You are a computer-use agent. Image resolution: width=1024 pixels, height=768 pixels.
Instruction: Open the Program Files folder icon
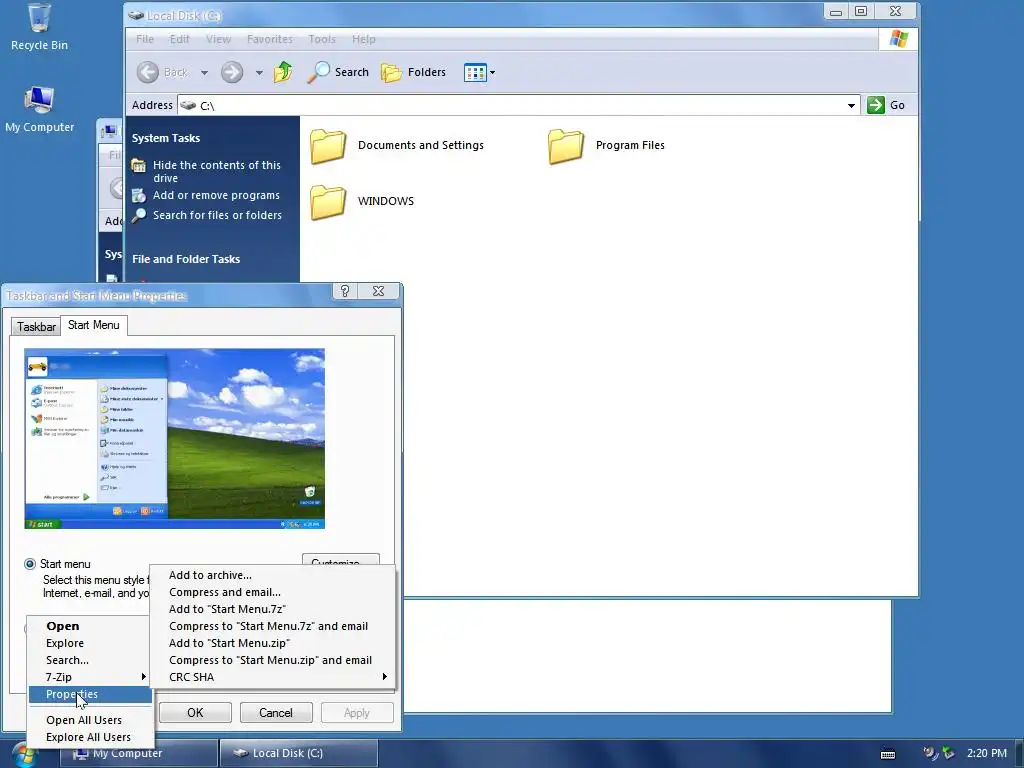pyautogui.click(x=566, y=145)
